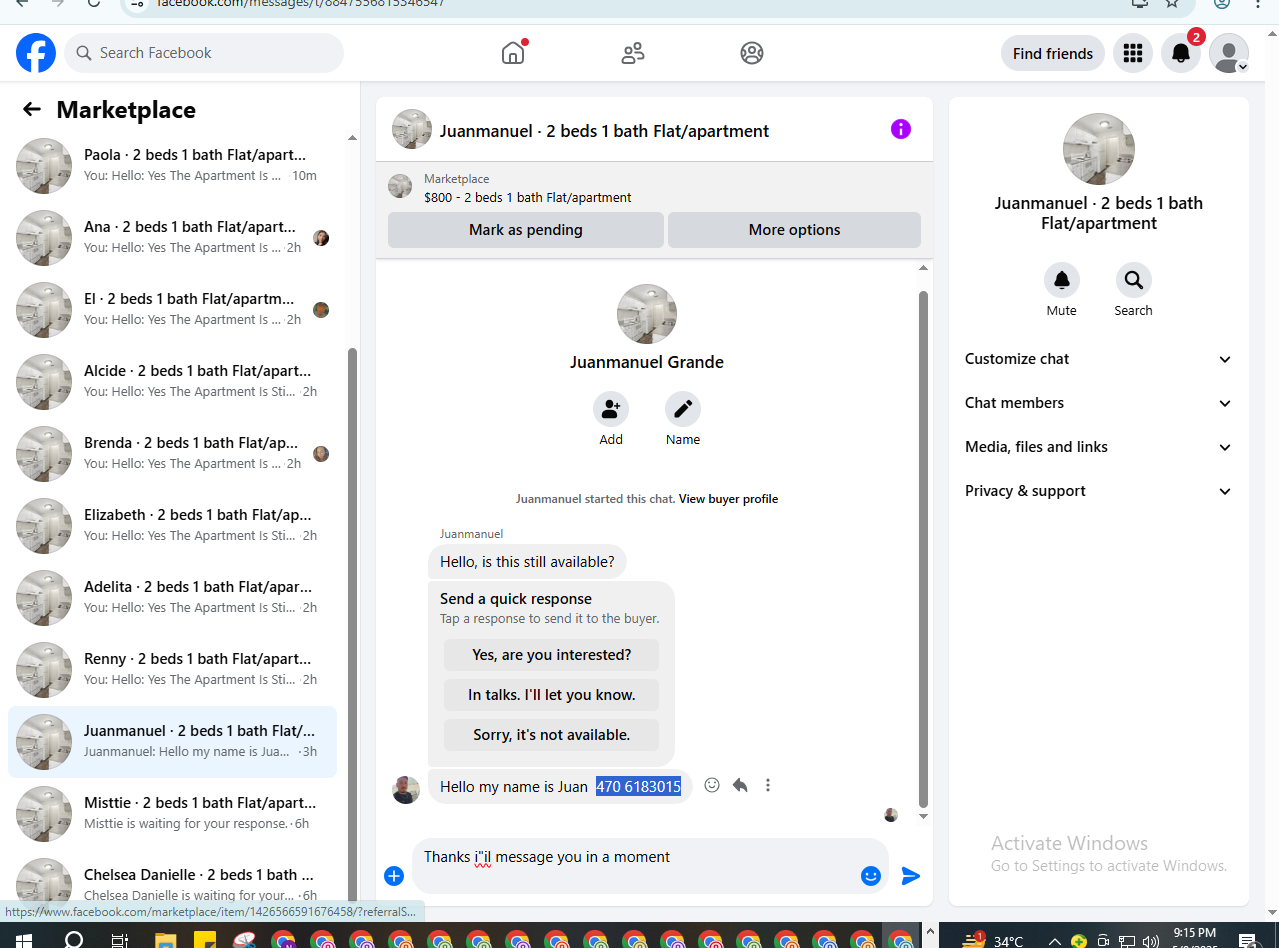Click Mark as pending button

pyautogui.click(x=526, y=230)
